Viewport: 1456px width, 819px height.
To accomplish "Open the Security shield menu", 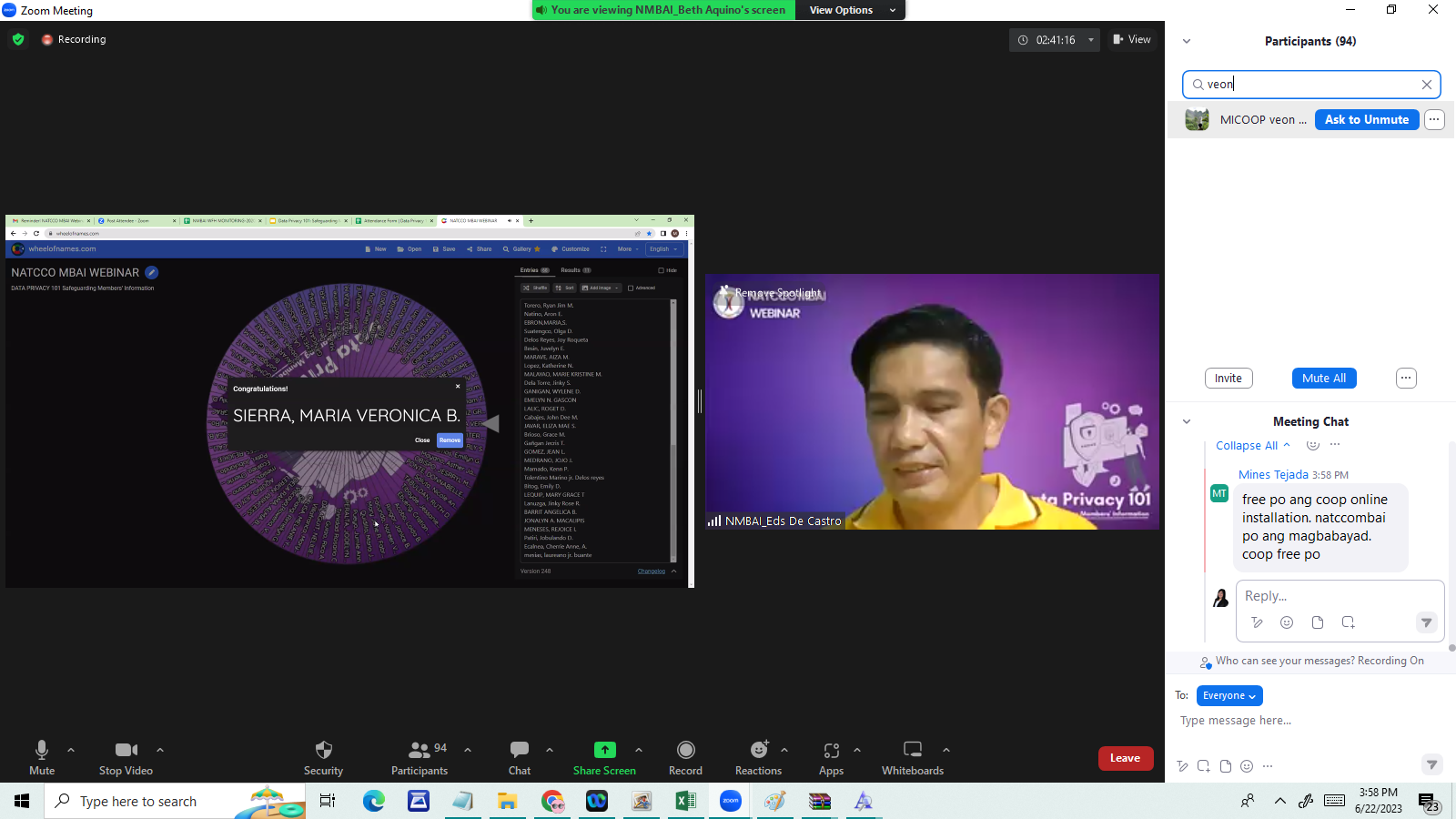I will (x=323, y=758).
